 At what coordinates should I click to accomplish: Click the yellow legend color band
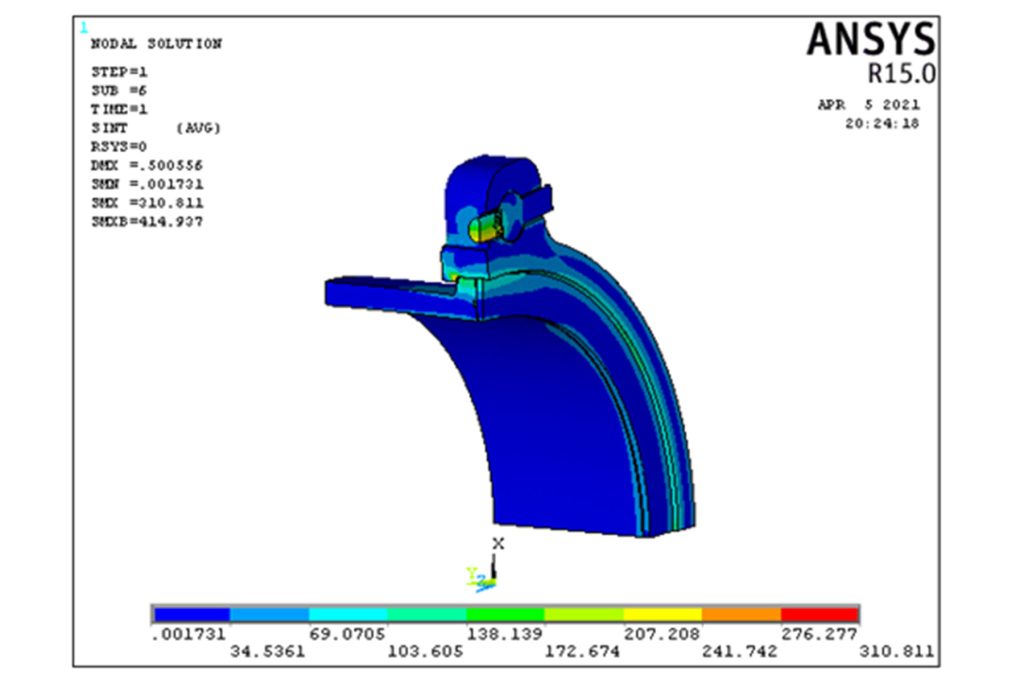tap(662, 614)
